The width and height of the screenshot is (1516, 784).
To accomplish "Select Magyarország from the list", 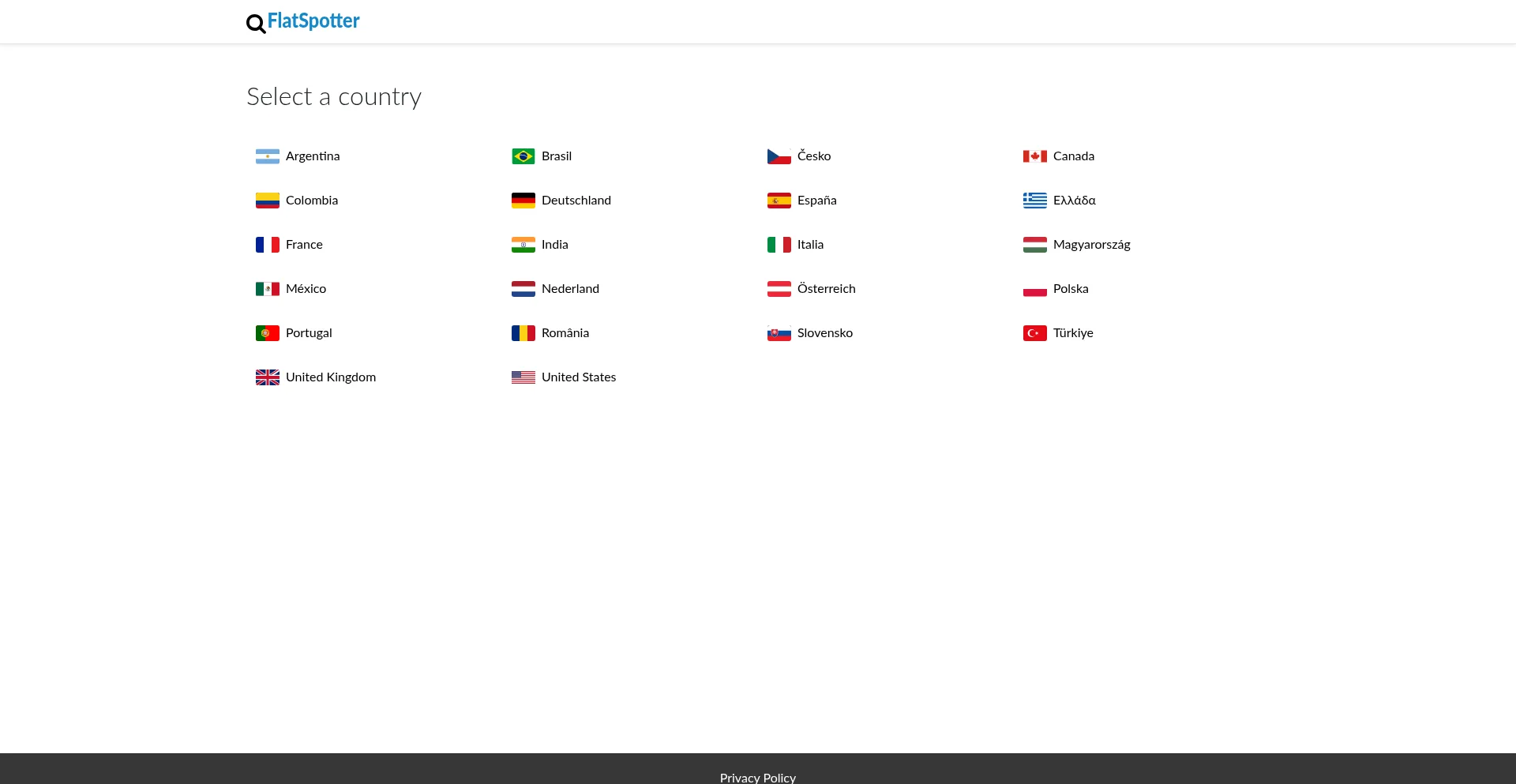I will click(1091, 245).
